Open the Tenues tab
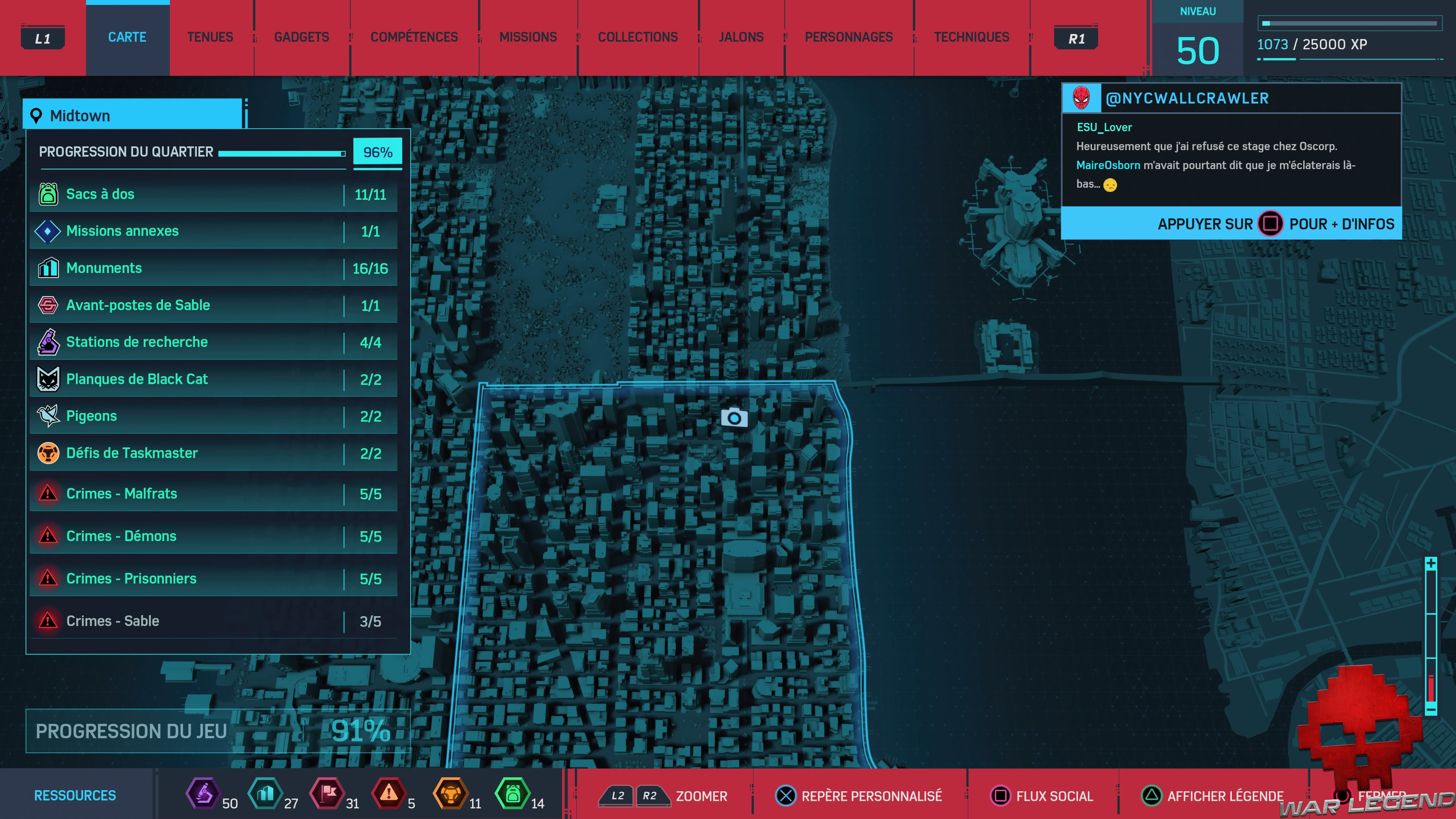Viewport: 1456px width, 819px height. [x=210, y=37]
